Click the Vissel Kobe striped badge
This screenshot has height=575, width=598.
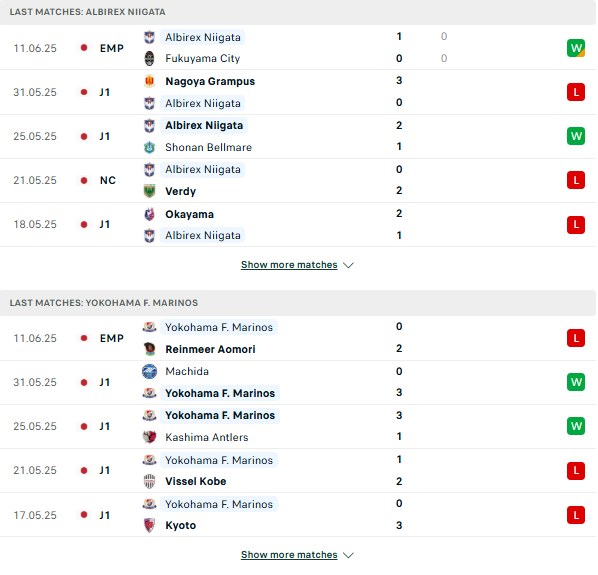click(150, 481)
